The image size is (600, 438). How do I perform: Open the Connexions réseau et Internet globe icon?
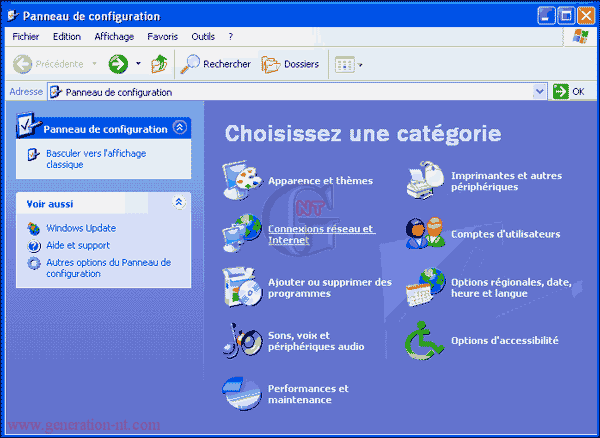[x=242, y=233]
